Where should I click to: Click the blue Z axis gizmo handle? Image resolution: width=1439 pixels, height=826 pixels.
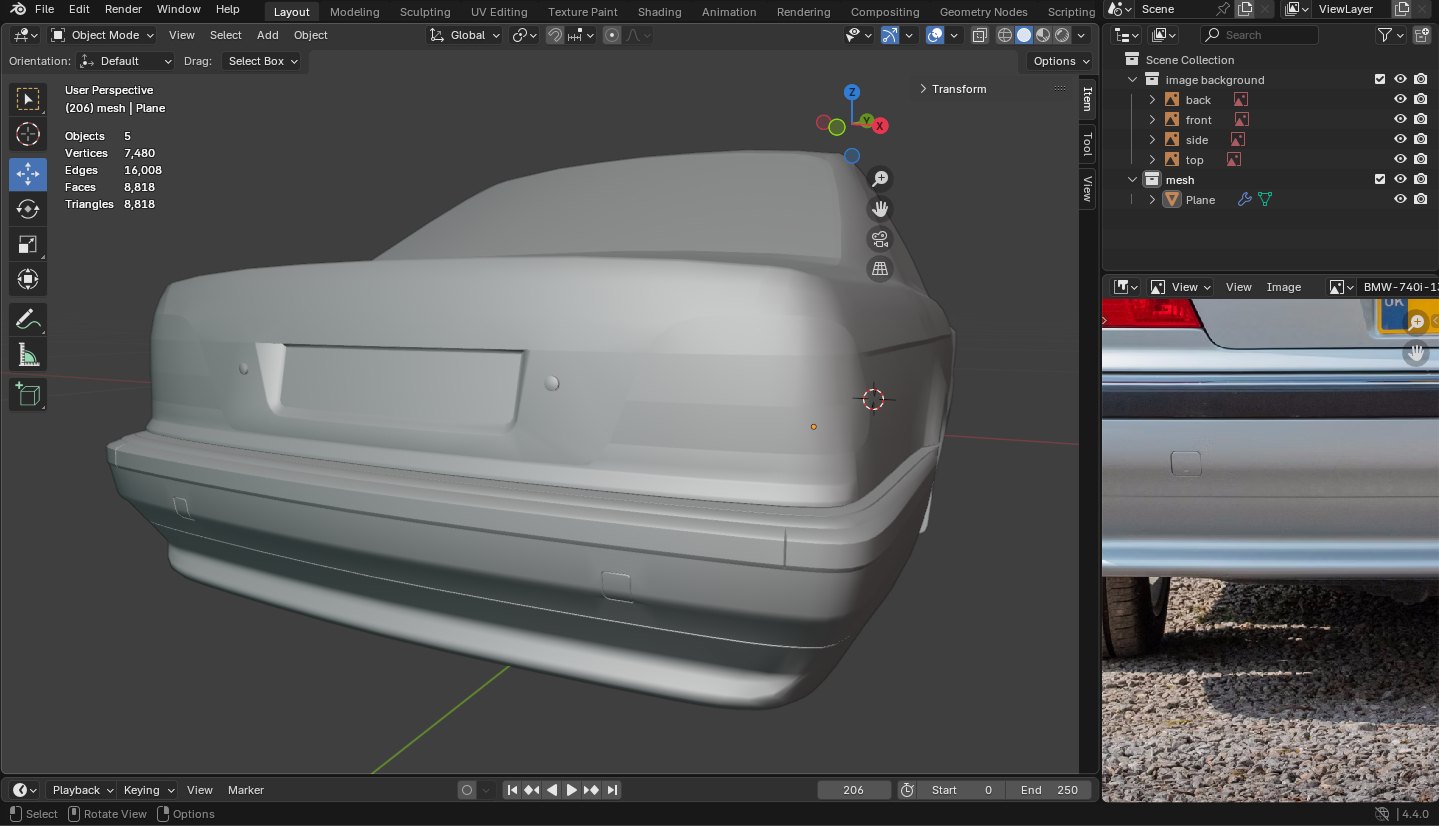pyautogui.click(x=852, y=92)
